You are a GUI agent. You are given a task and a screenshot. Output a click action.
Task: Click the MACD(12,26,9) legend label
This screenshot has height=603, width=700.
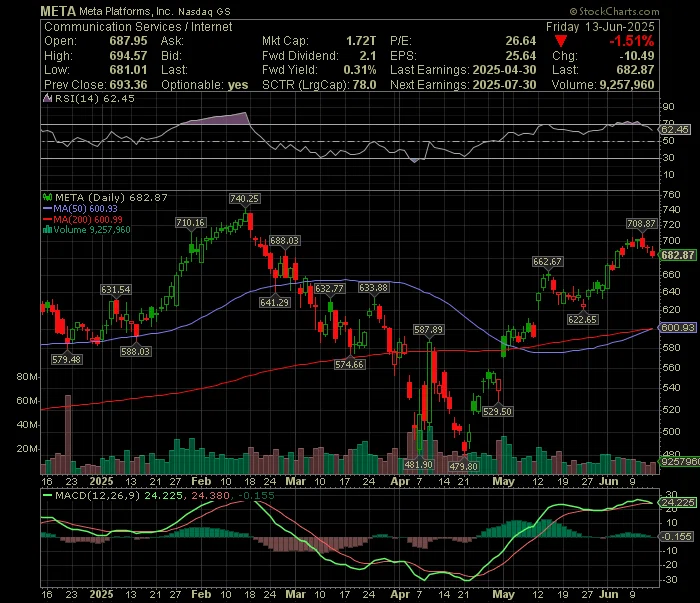(x=97, y=495)
